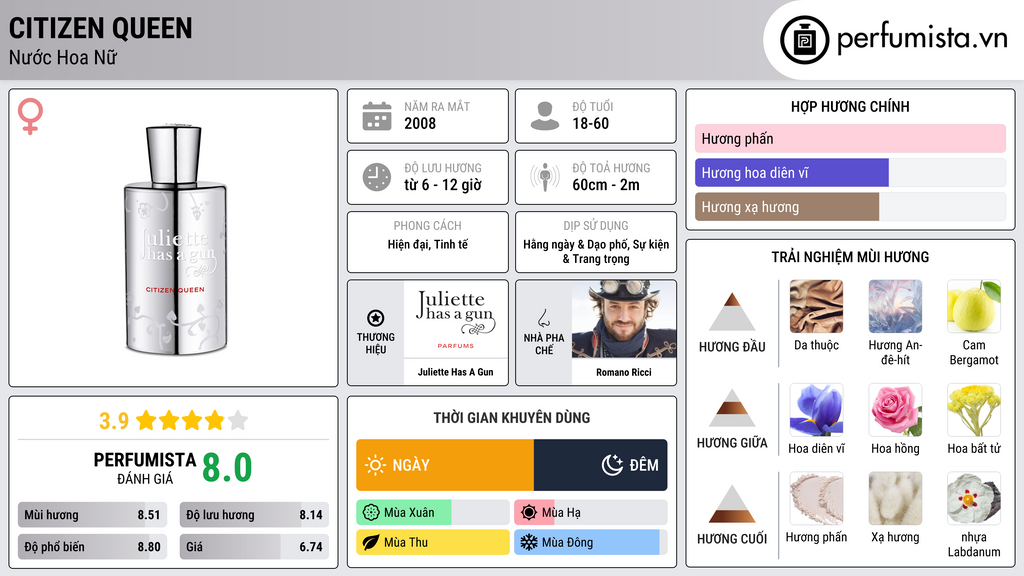1024x576 pixels.
Task: Click the release year 2008 value
Action: click(420, 123)
